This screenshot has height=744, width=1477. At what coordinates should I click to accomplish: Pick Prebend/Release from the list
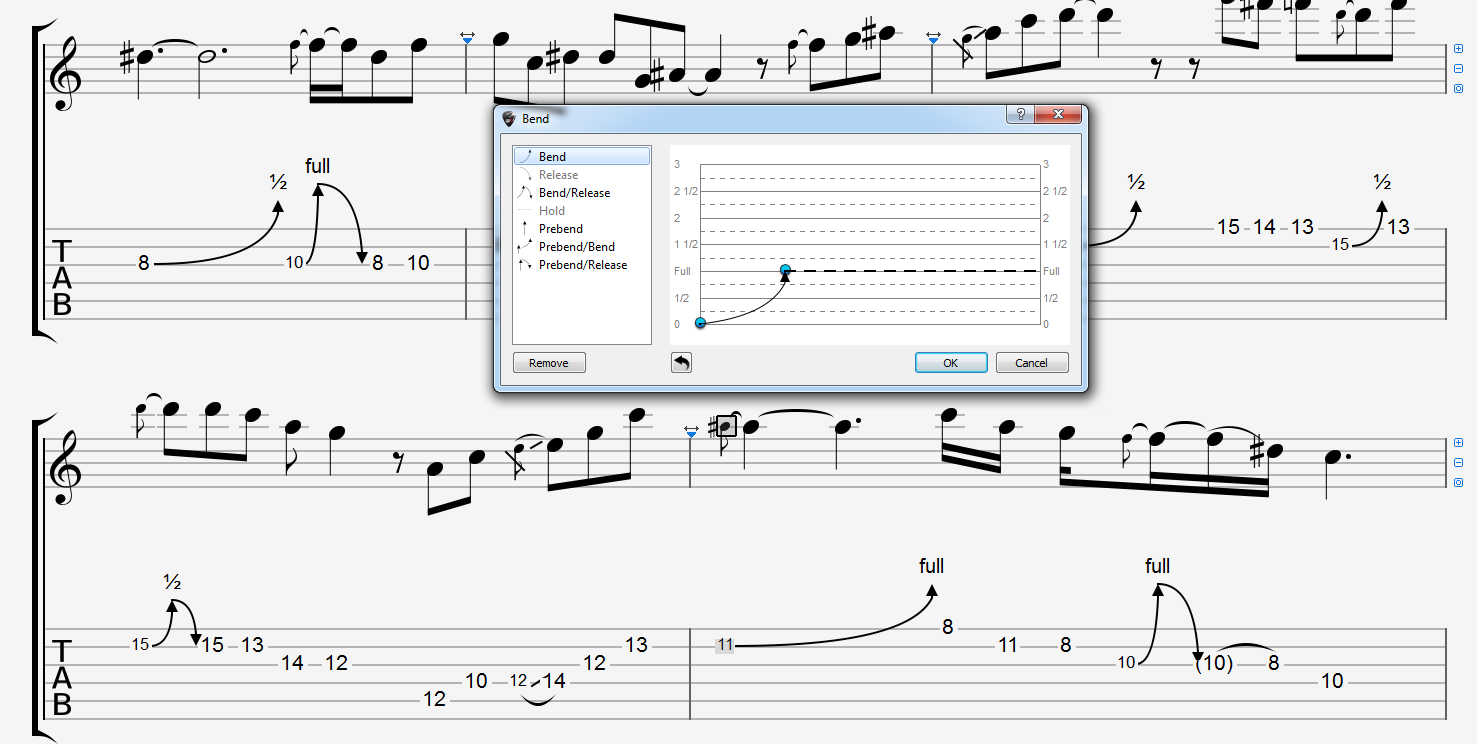point(581,264)
